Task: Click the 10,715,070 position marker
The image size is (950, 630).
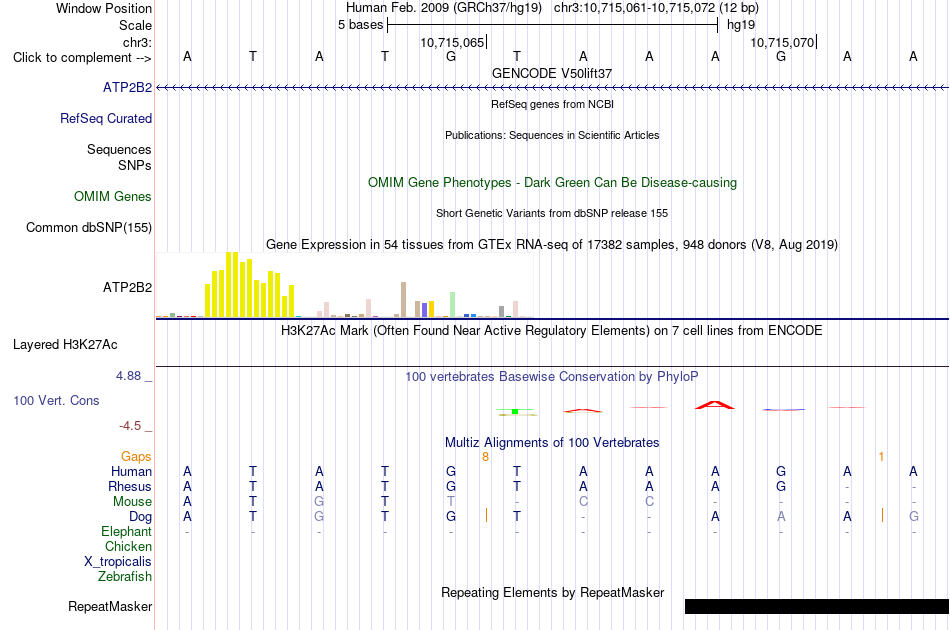Action: (782, 42)
